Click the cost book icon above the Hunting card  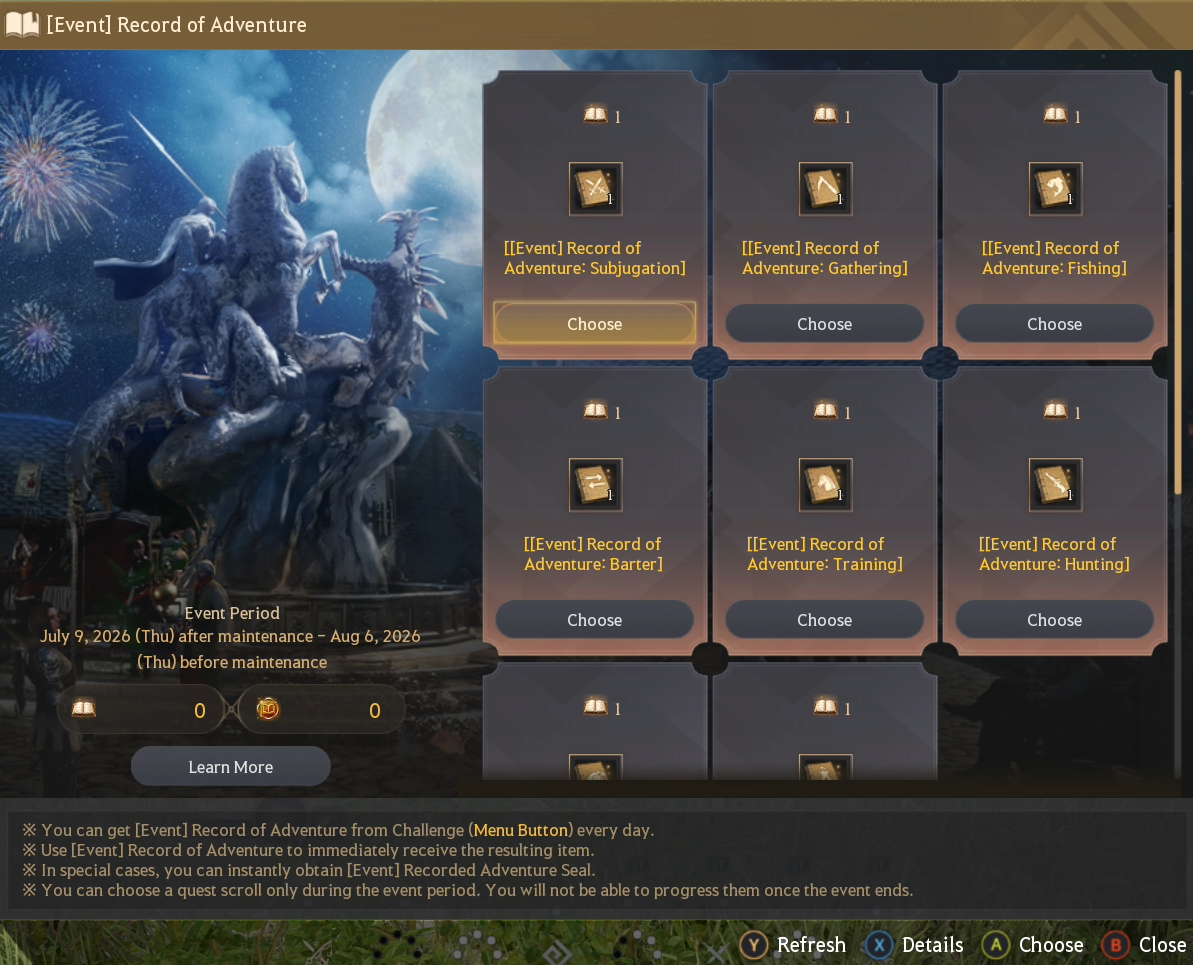pyautogui.click(x=1055, y=411)
